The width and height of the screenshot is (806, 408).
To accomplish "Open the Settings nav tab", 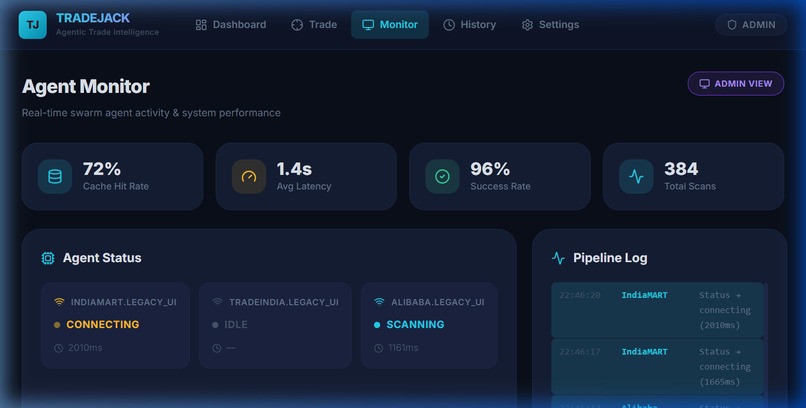I will coord(550,25).
